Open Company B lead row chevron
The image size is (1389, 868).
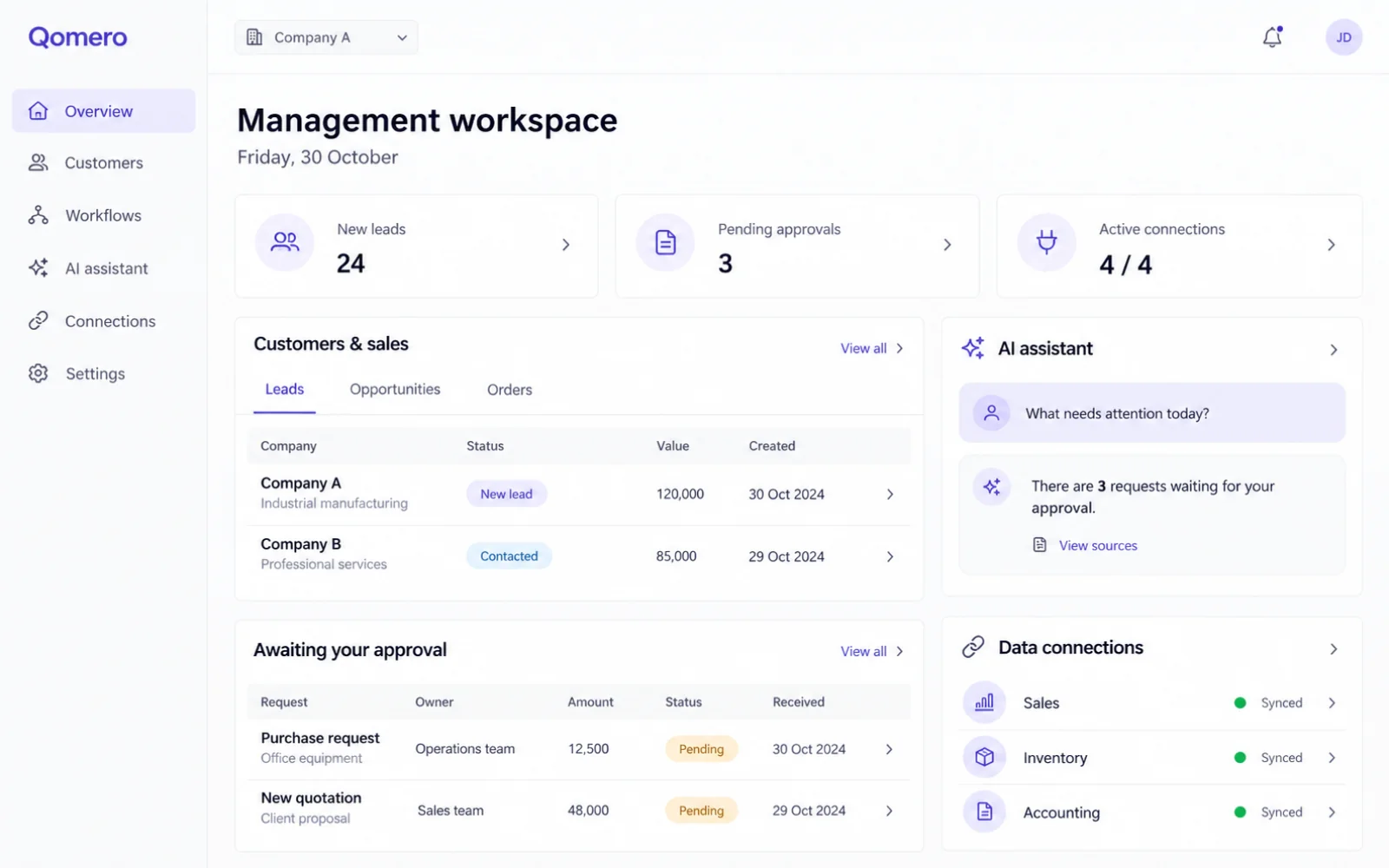pos(890,556)
